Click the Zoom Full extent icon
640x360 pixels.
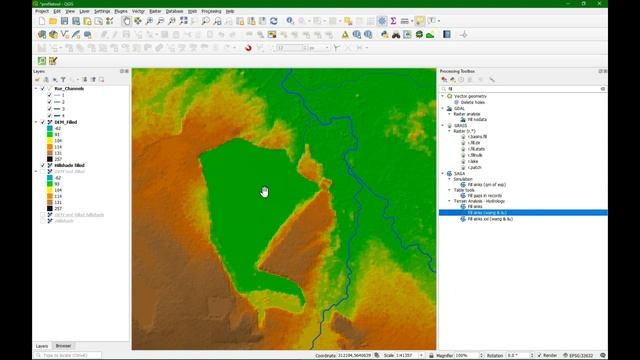[x=184, y=21]
